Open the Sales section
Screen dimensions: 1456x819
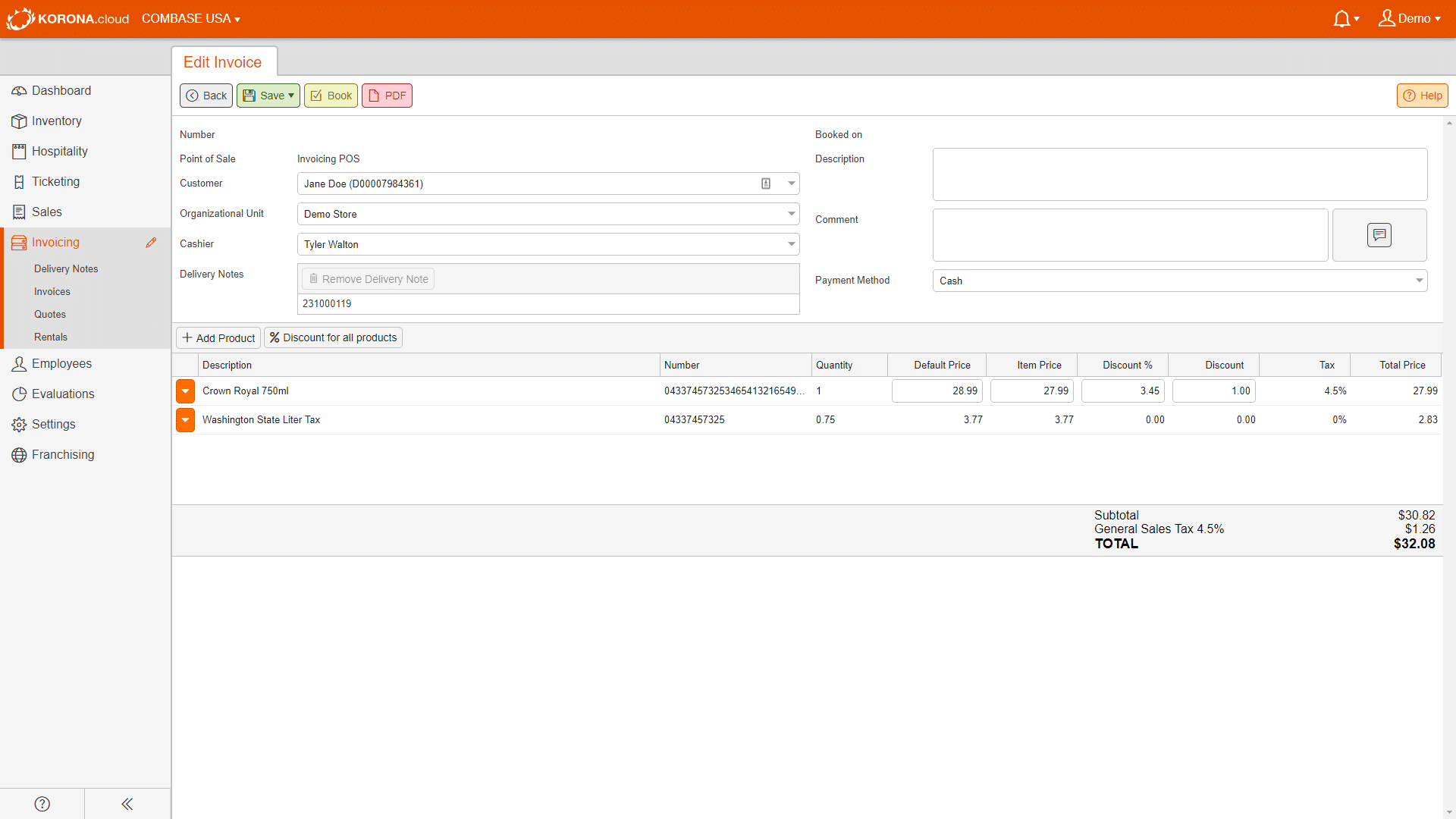(x=85, y=212)
